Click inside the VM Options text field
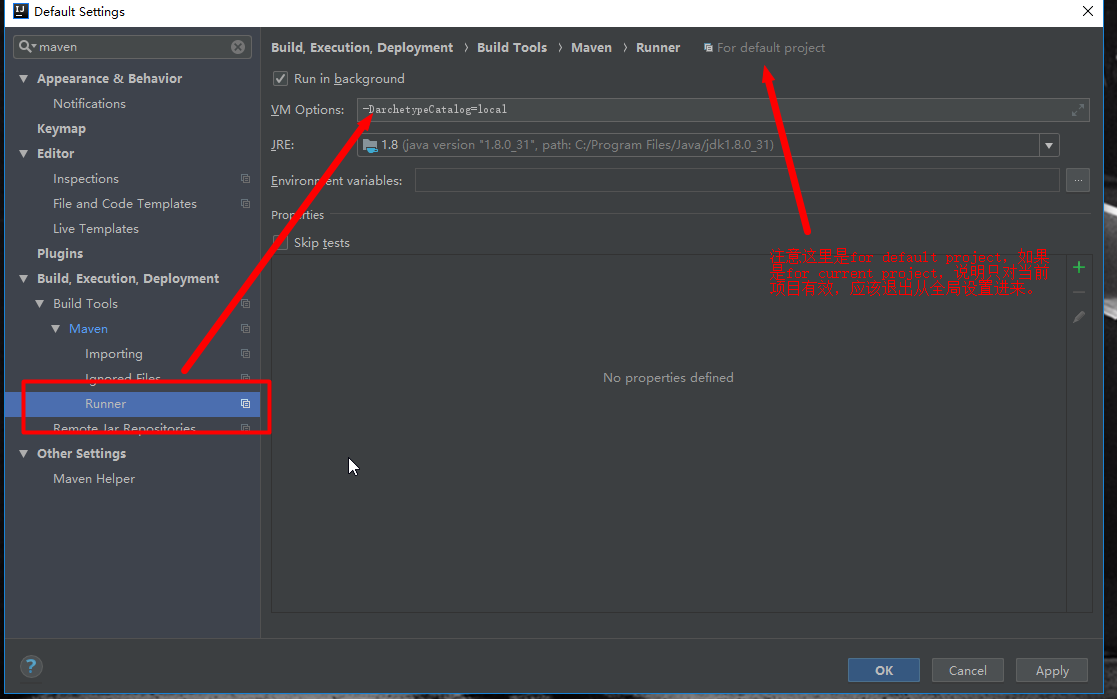Image resolution: width=1117 pixels, height=699 pixels. click(700, 110)
